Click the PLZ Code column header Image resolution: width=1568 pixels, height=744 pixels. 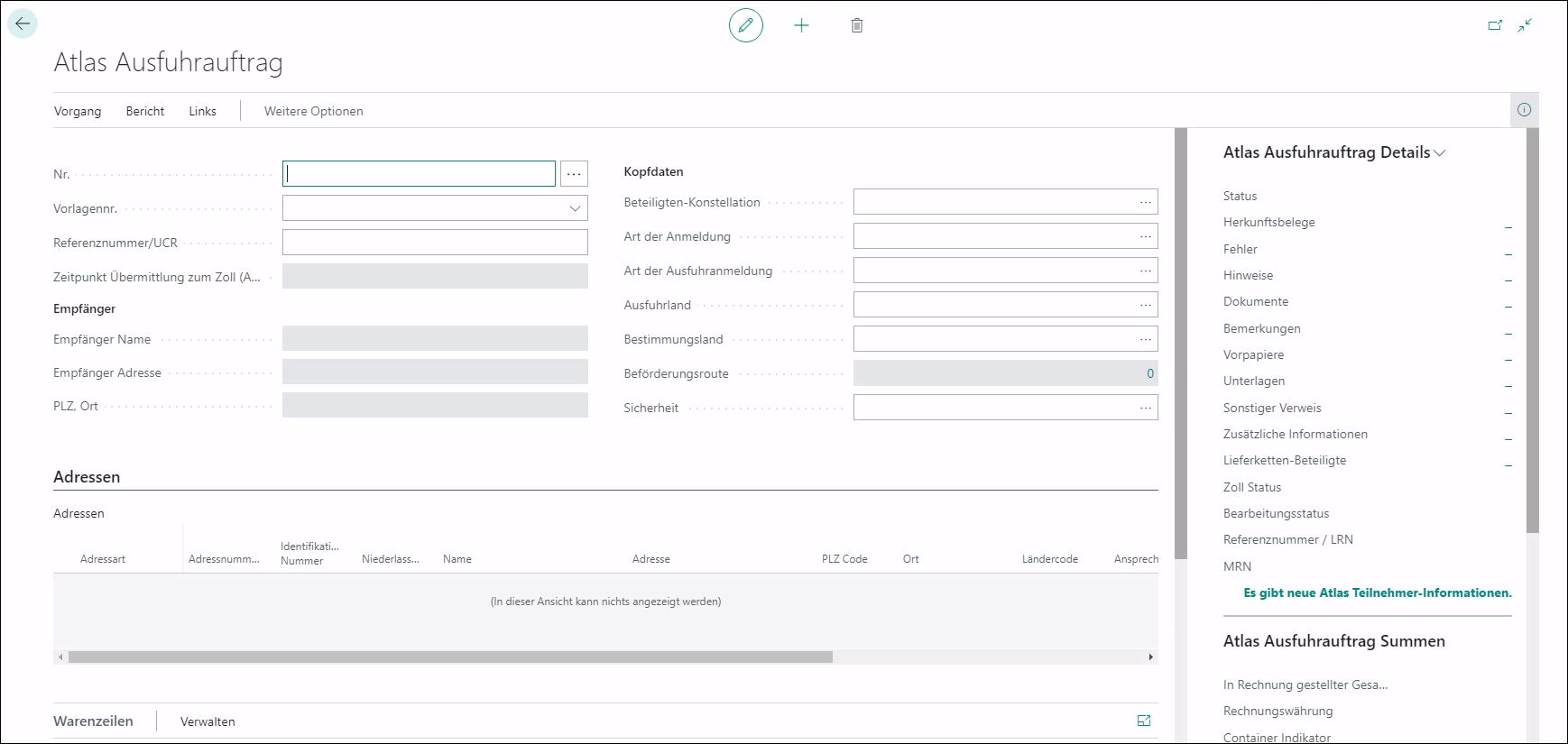(x=844, y=559)
